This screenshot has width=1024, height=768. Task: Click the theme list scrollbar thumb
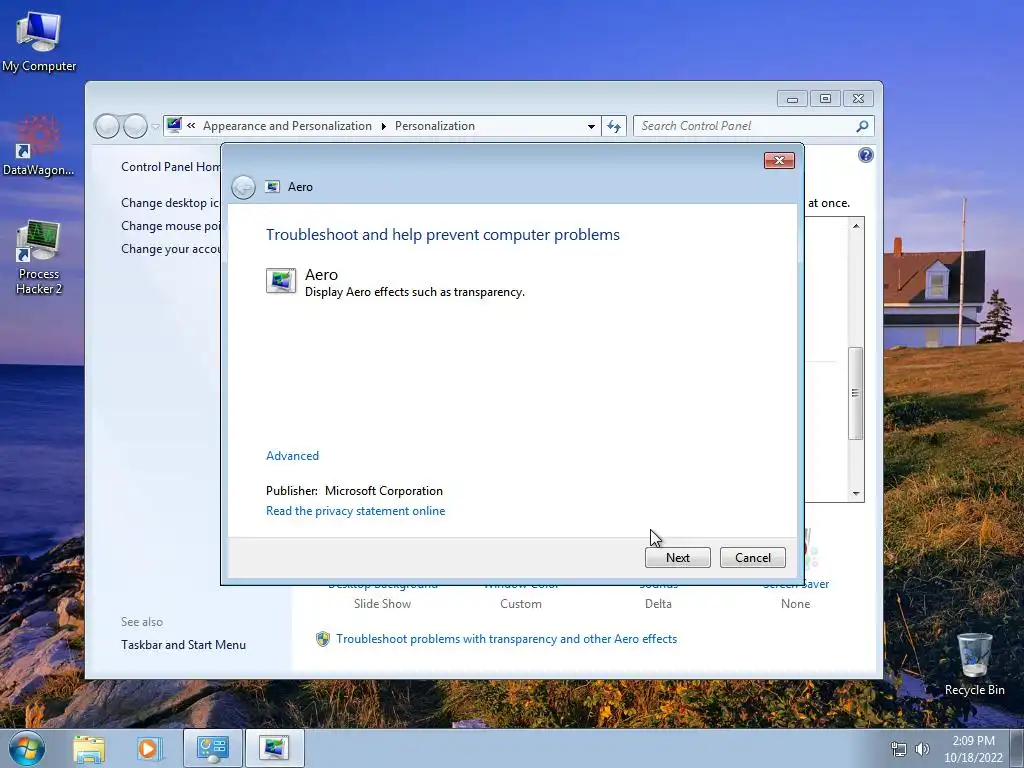pos(856,393)
